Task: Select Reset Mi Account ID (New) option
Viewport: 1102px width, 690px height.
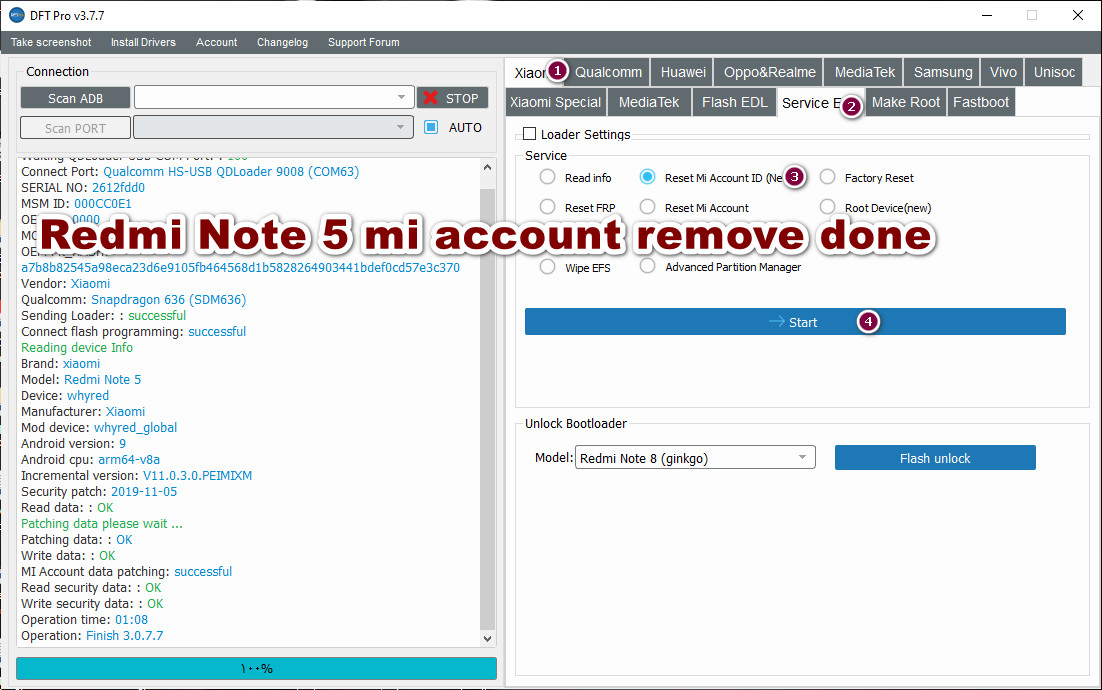Action: 647,177
